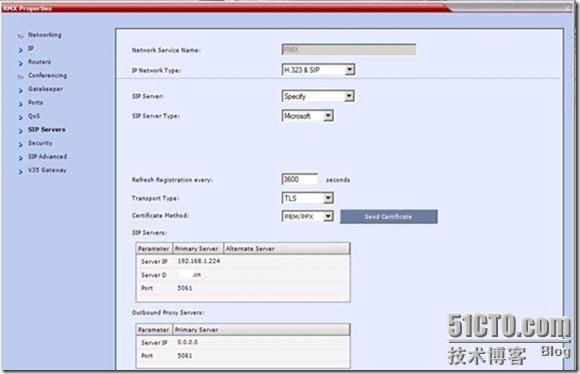Viewport: 580px width, 374px height.
Task: Open the Security page
Action: [40, 143]
